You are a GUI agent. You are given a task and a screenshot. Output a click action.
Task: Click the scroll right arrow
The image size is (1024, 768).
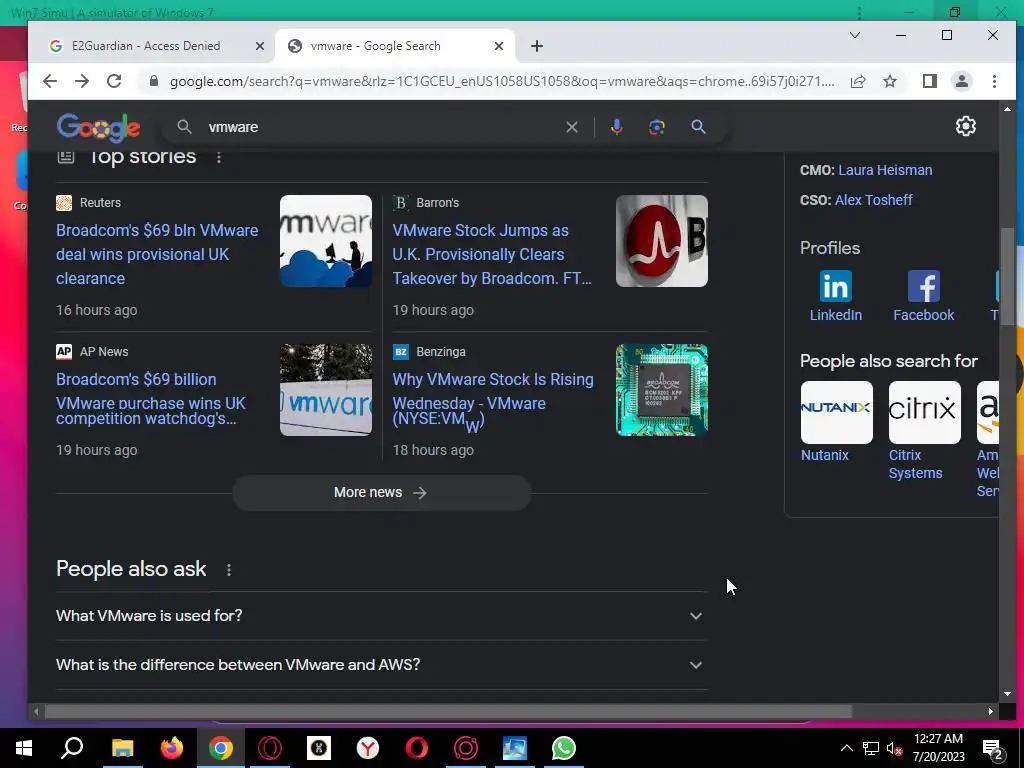pyautogui.click(x=991, y=711)
